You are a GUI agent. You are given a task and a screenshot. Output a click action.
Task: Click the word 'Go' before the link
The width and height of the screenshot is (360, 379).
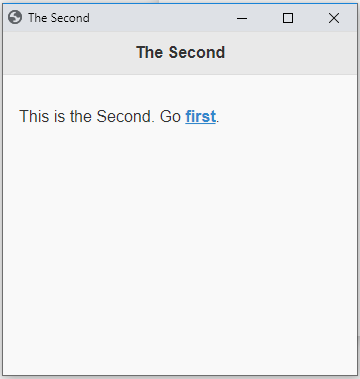170,116
